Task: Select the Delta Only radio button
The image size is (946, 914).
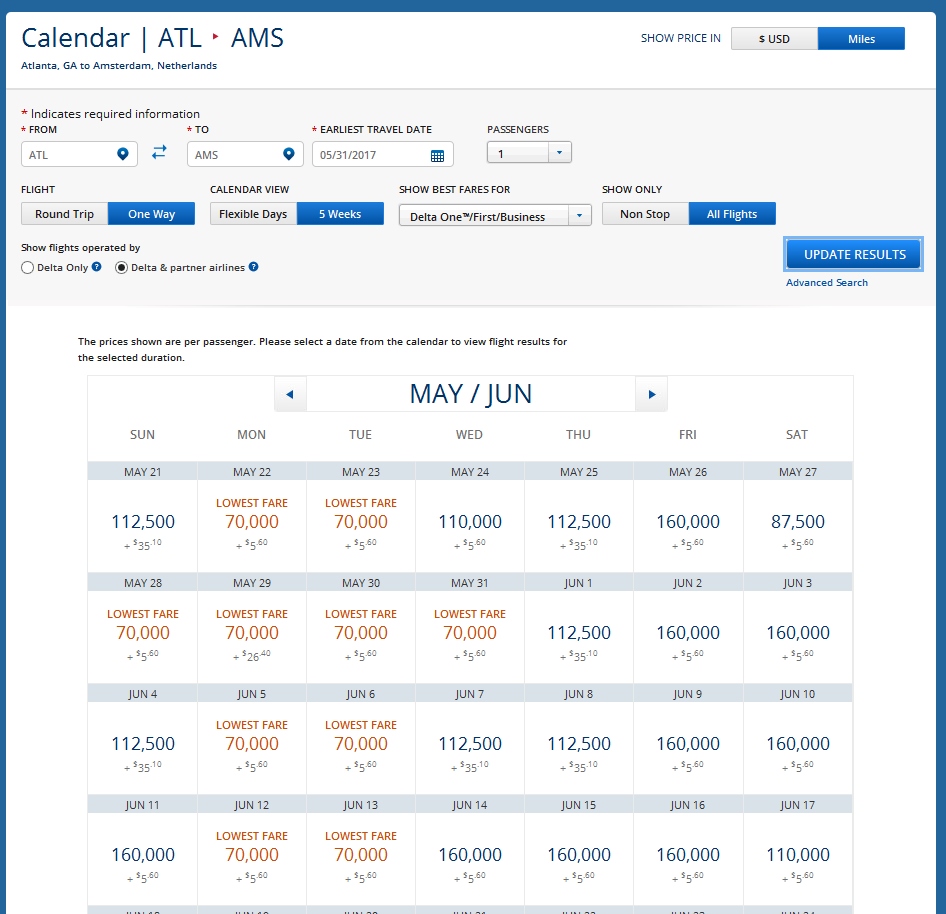Action: (27, 267)
